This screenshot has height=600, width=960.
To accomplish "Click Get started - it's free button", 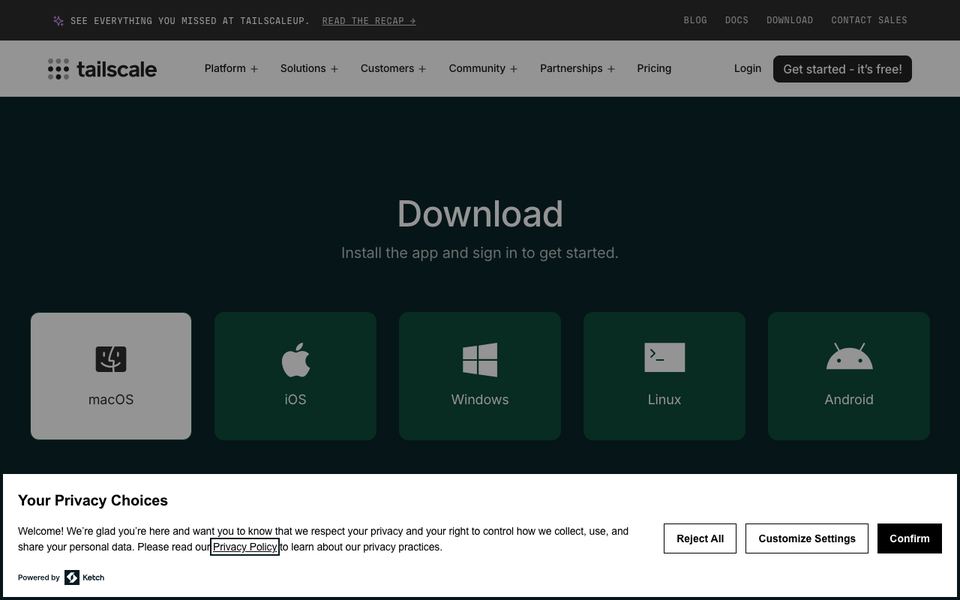I will (x=842, y=69).
